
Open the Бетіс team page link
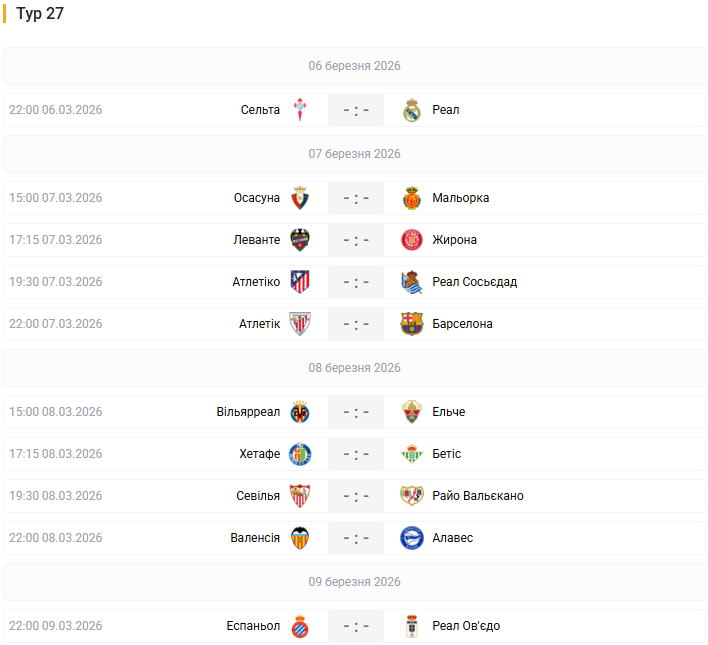click(x=447, y=454)
